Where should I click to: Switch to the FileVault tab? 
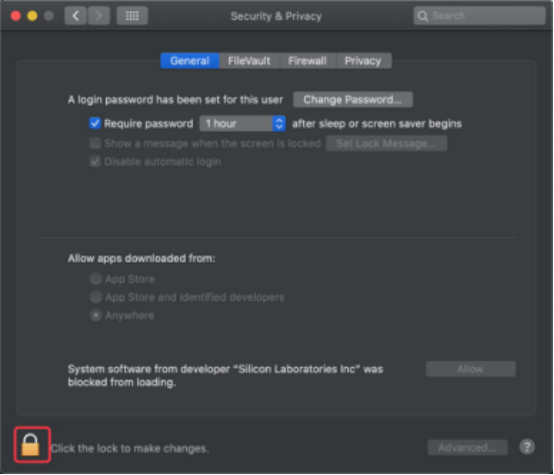[x=249, y=61]
